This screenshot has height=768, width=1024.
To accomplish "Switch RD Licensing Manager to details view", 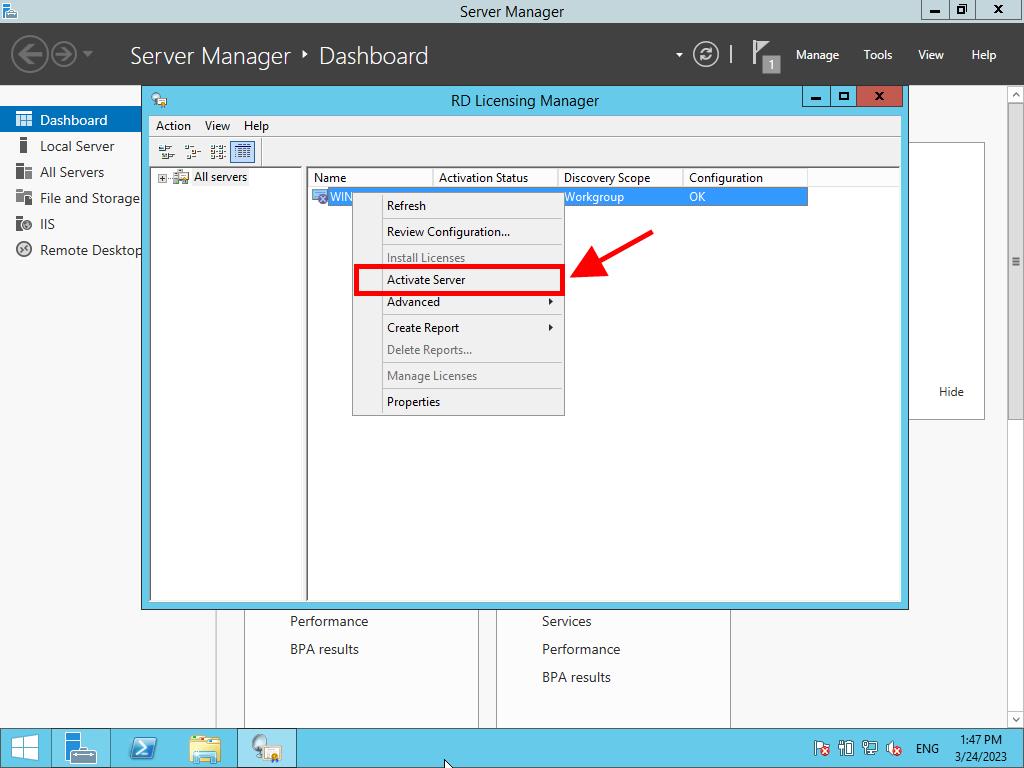I will [242, 152].
